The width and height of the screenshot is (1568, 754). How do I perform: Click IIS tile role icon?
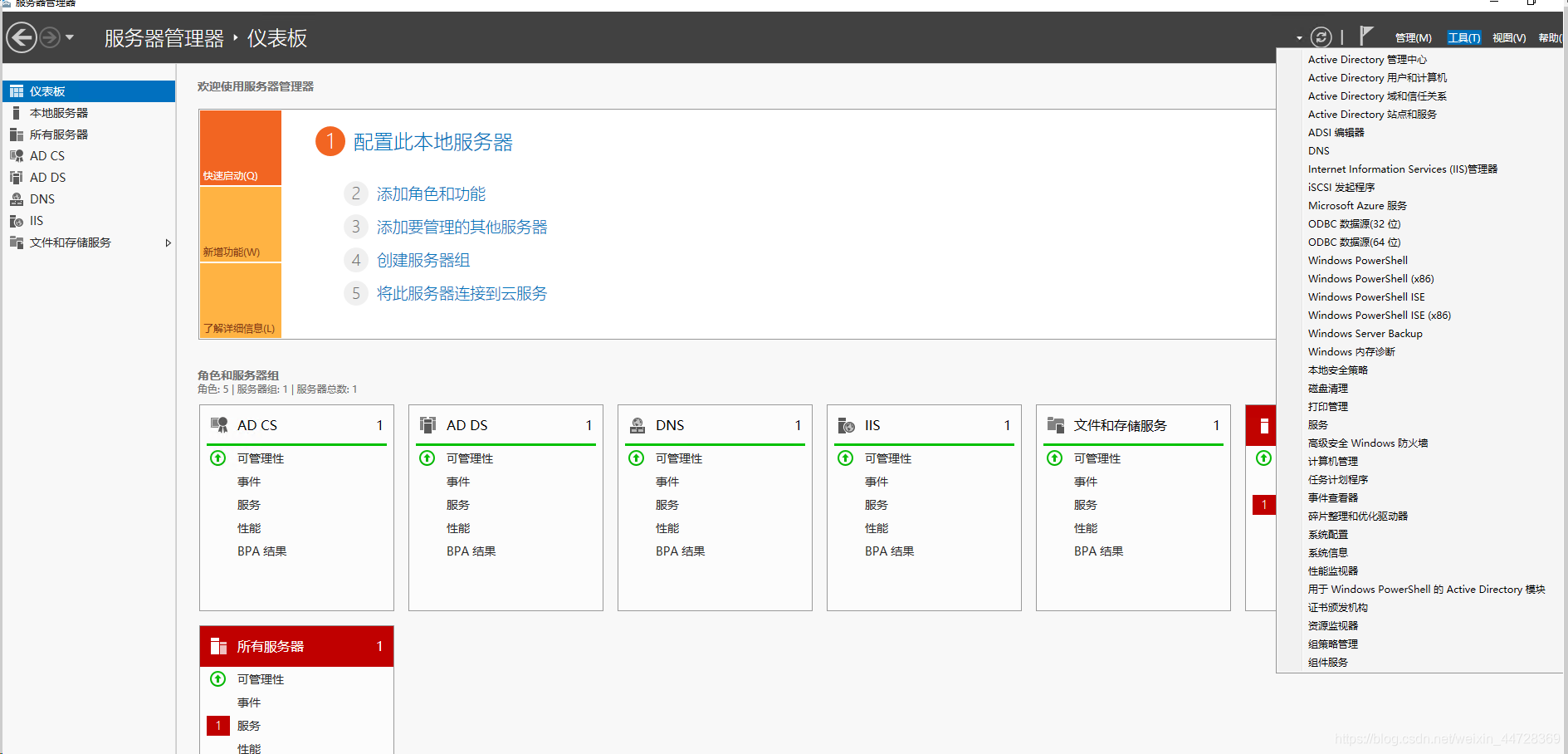click(x=847, y=425)
